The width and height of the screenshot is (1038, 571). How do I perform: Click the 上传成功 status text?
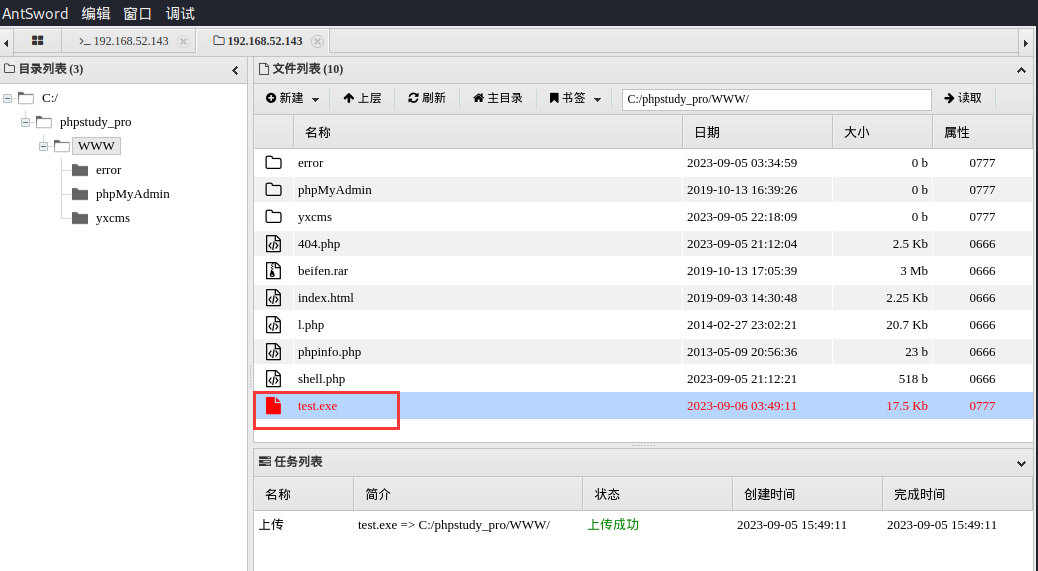tap(613, 525)
